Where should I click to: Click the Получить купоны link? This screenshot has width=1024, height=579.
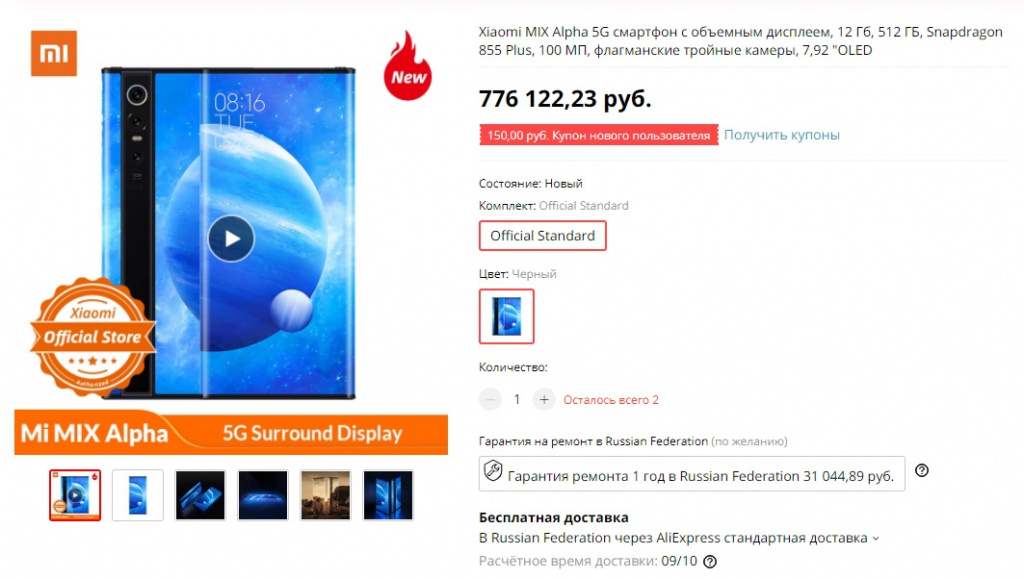point(782,135)
